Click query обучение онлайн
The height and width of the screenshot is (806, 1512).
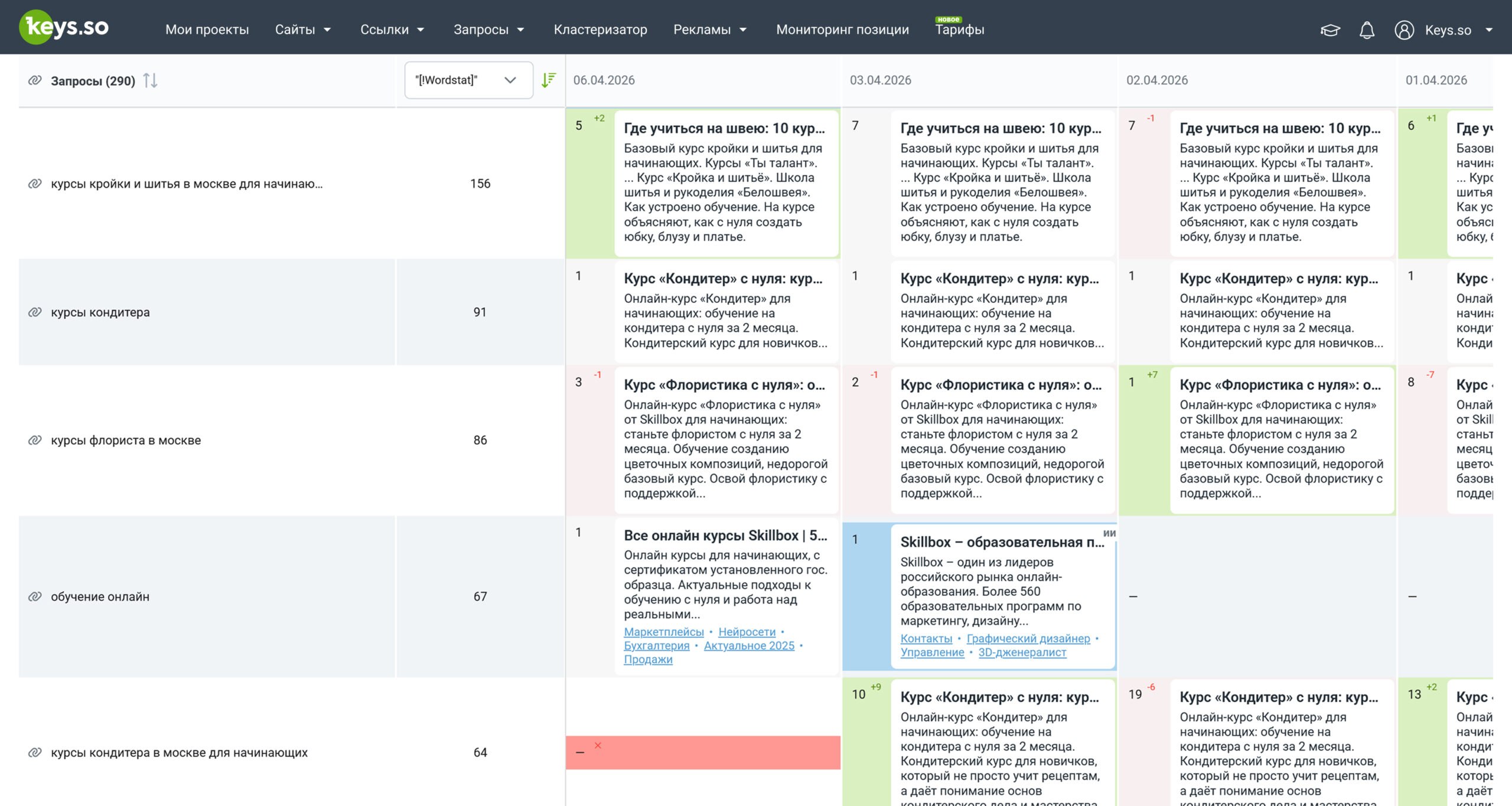click(x=100, y=596)
